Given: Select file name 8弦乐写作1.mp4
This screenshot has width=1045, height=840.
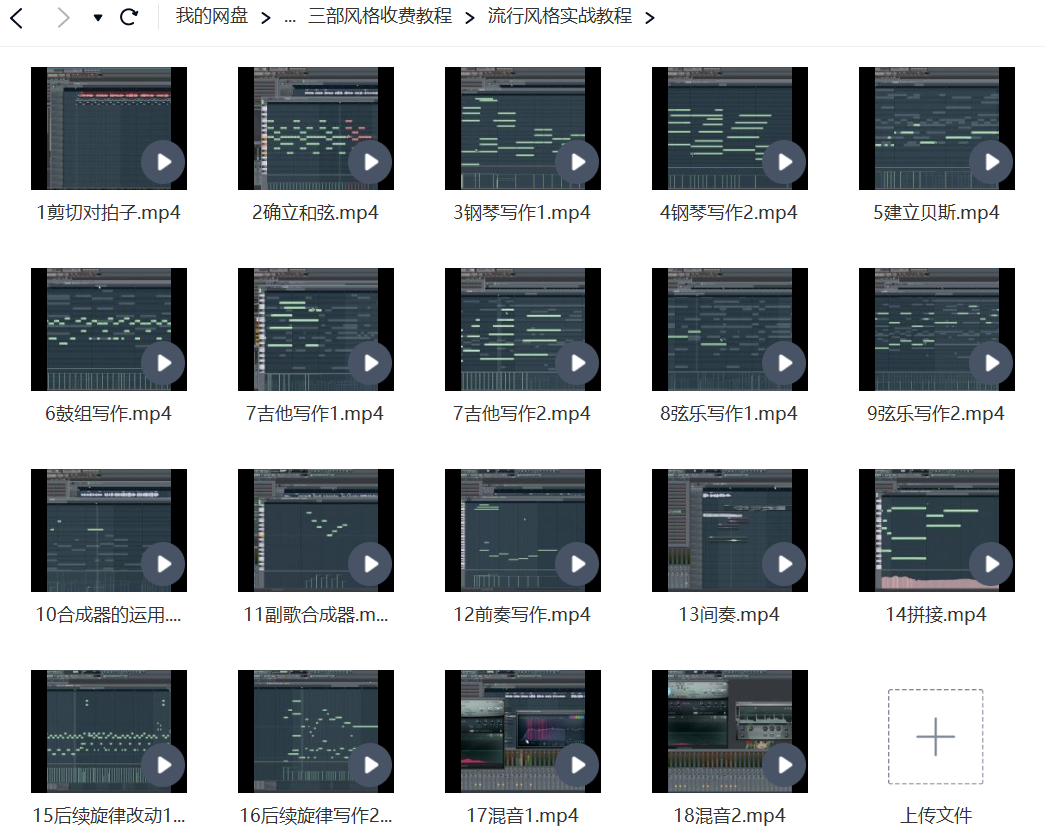Looking at the screenshot, I should tap(729, 414).
